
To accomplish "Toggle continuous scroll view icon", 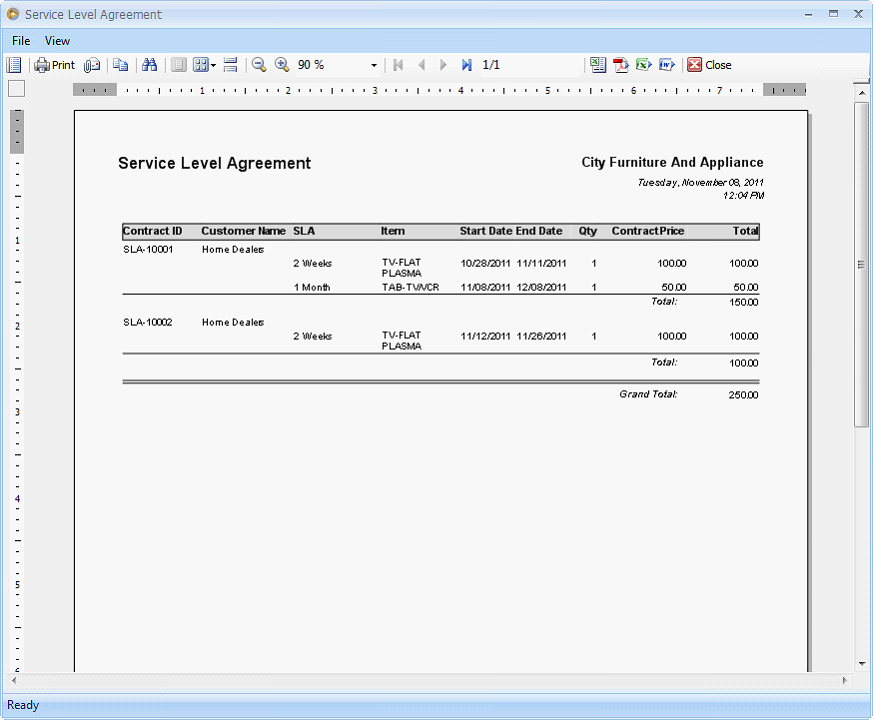I will click(x=230, y=65).
